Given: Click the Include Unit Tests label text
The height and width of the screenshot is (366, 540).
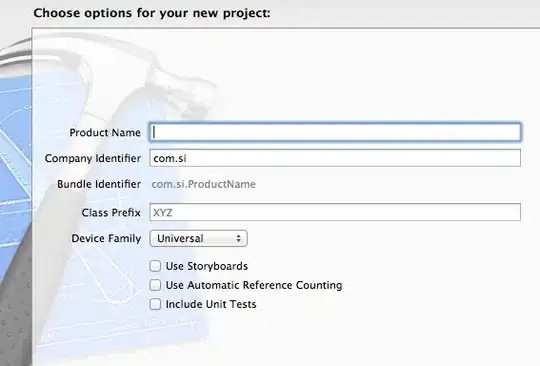Looking at the screenshot, I should (x=211, y=304).
